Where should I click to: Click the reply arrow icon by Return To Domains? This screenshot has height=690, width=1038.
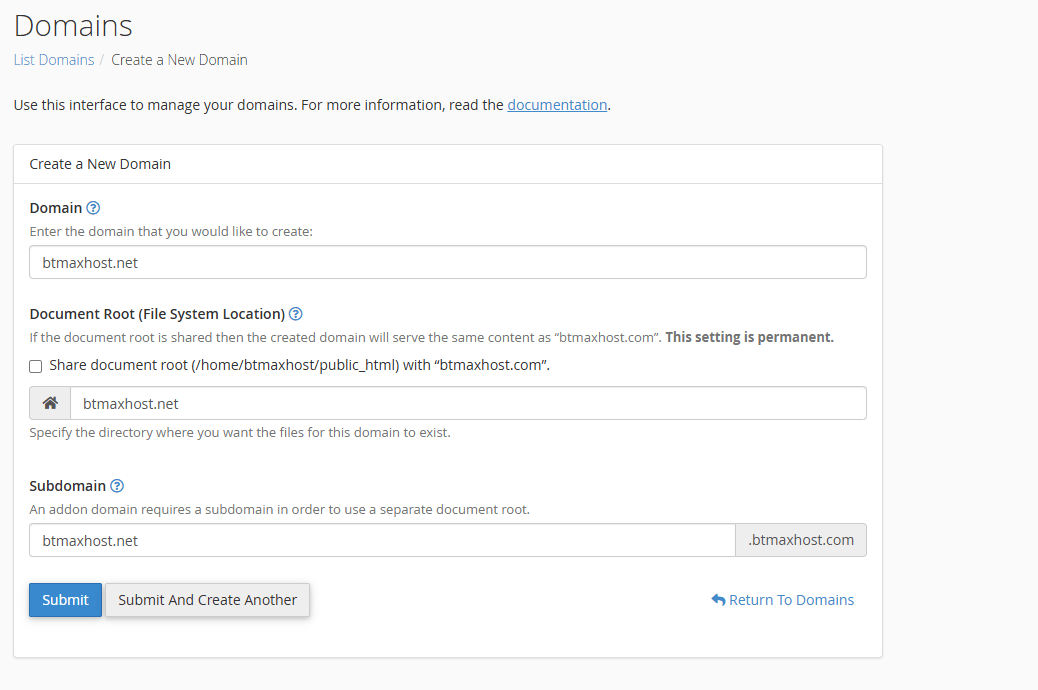pyautogui.click(x=718, y=600)
